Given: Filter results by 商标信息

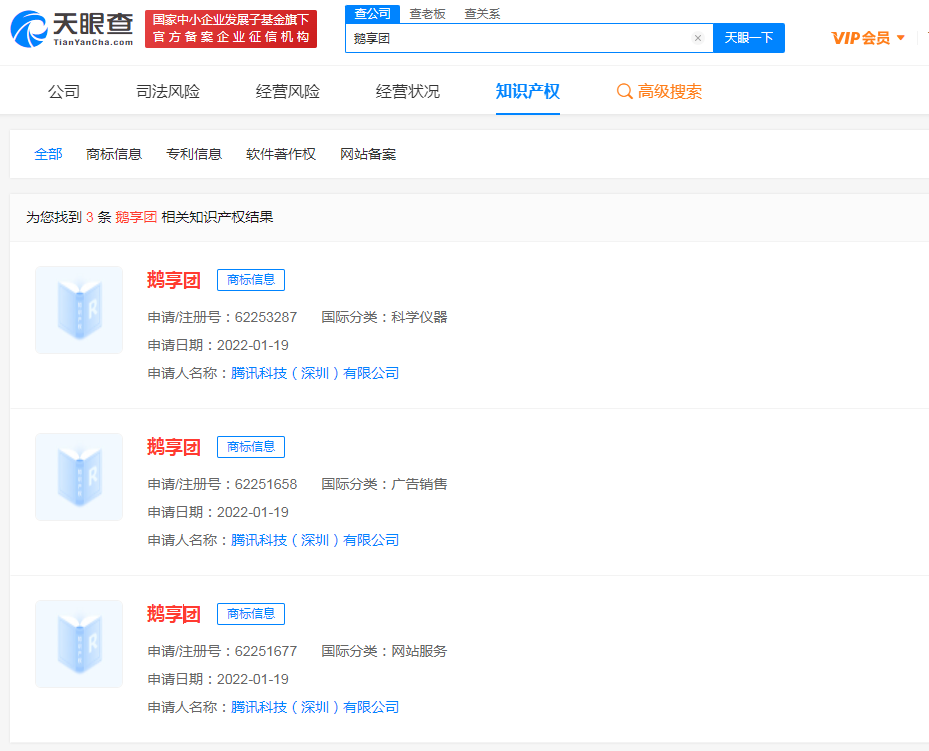Looking at the screenshot, I should point(114,154).
